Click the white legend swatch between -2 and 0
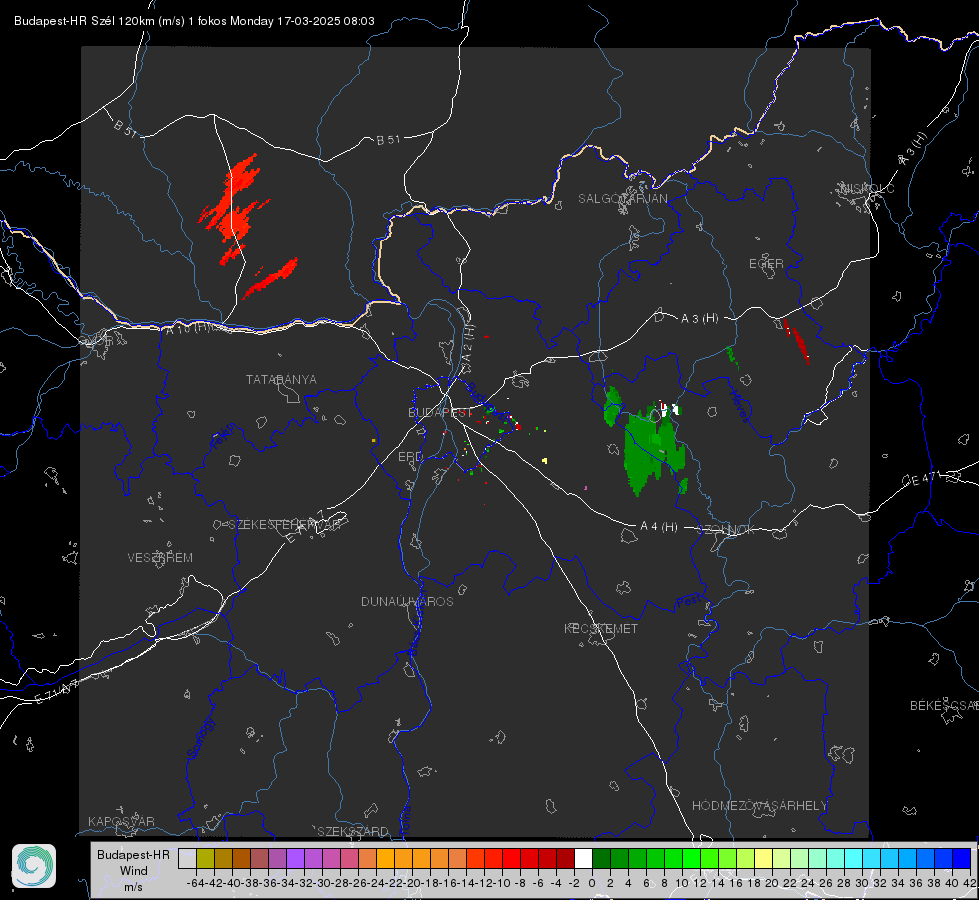979x900 pixels. pos(583,858)
